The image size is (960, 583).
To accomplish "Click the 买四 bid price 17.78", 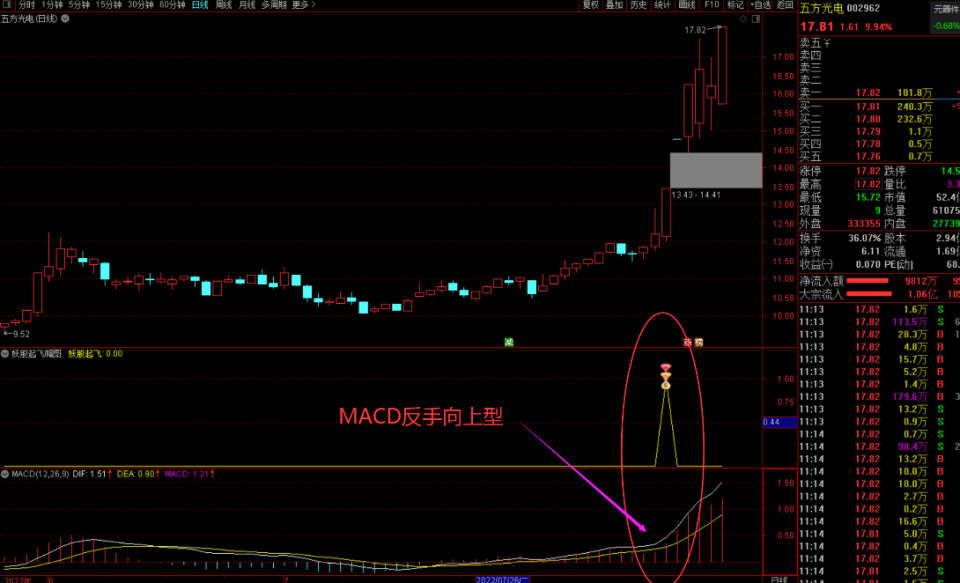I will (868, 144).
